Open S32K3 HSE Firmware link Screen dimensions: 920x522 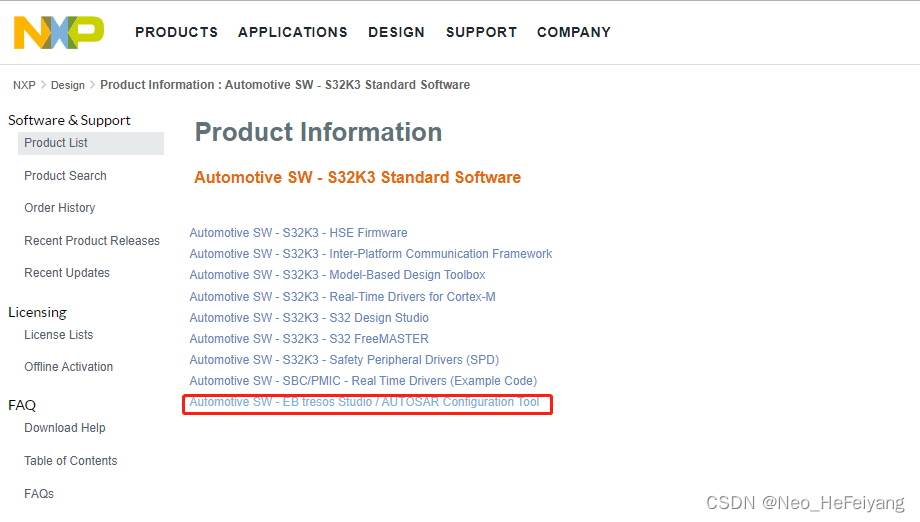coord(298,233)
